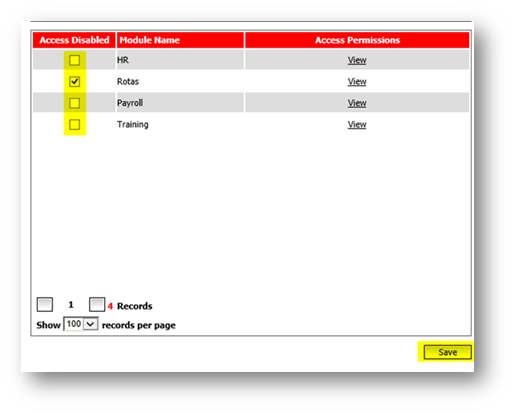Uncheck the Rotas access disabled checkbox
This screenshot has height=414, width=516.
coord(74,82)
